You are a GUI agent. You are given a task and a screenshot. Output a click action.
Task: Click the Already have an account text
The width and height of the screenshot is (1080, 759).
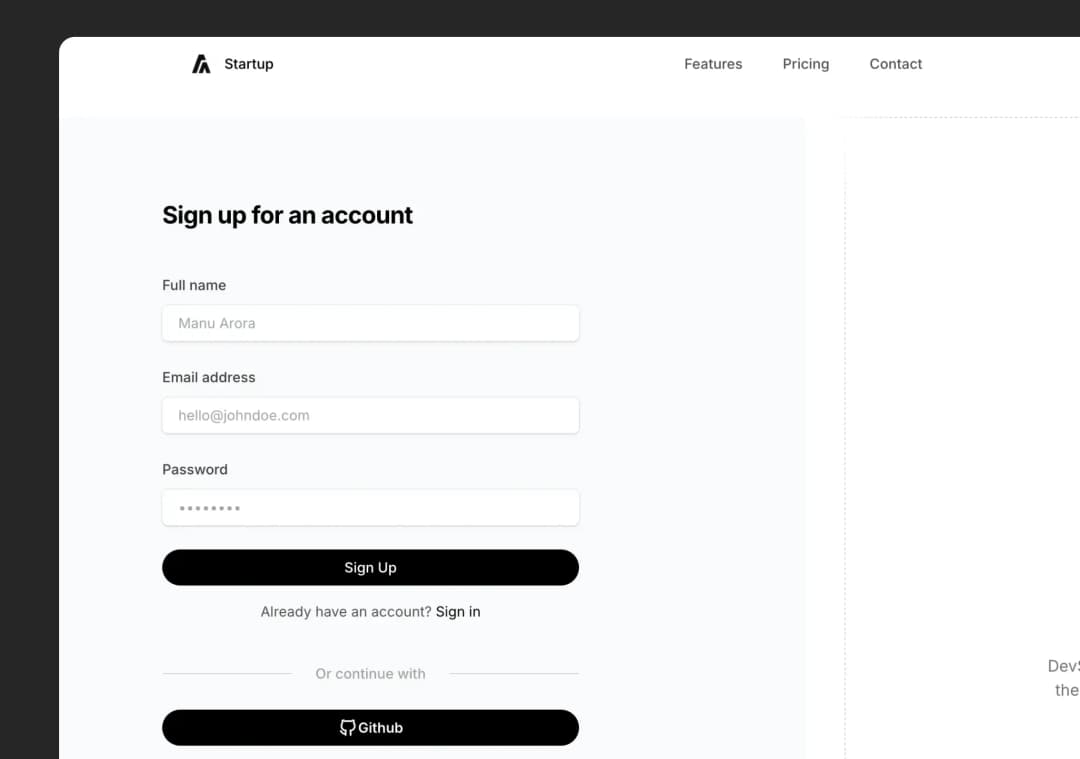pos(345,611)
